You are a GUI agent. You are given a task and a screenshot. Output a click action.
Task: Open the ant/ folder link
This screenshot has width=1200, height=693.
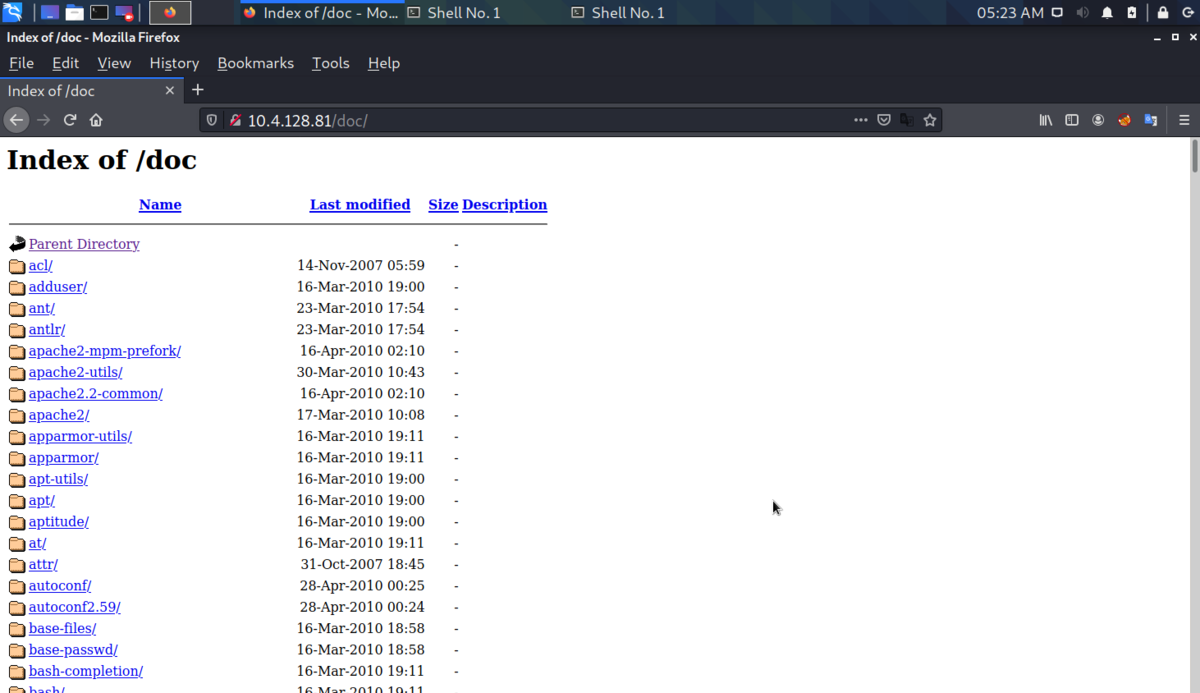click(42, 308)
